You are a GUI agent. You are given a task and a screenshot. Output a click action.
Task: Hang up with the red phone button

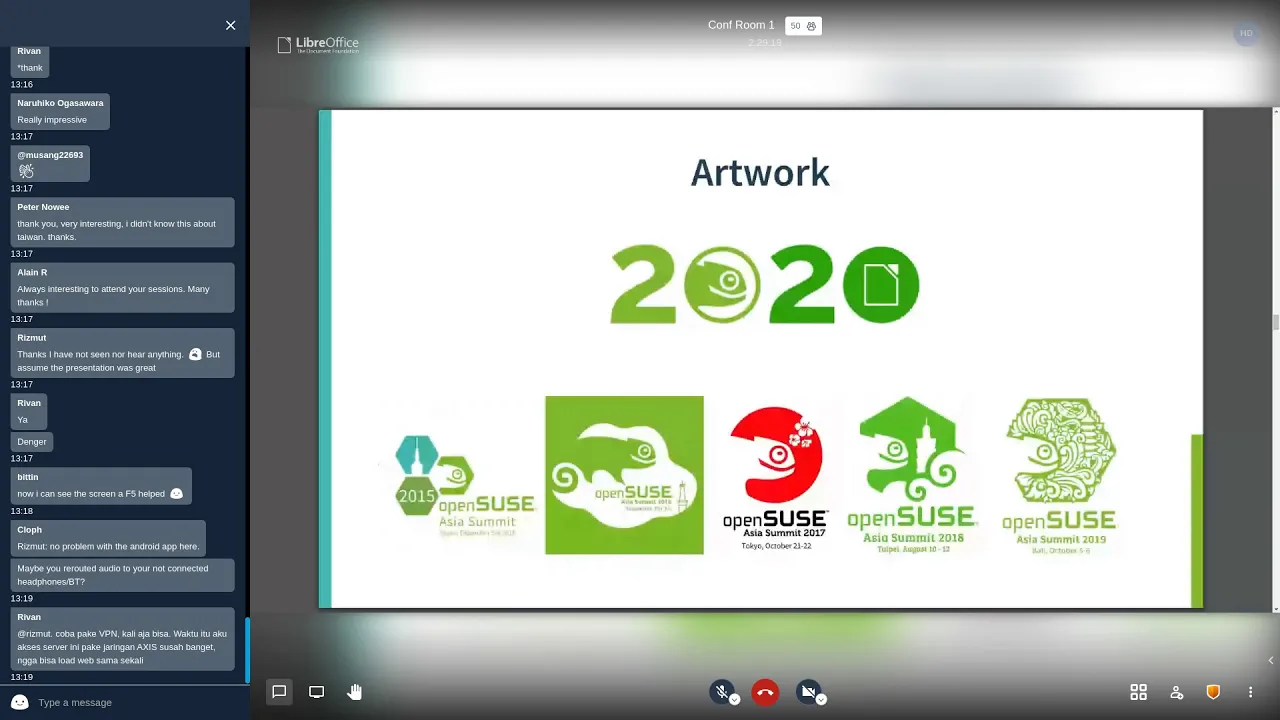click(x=765, y=692)
